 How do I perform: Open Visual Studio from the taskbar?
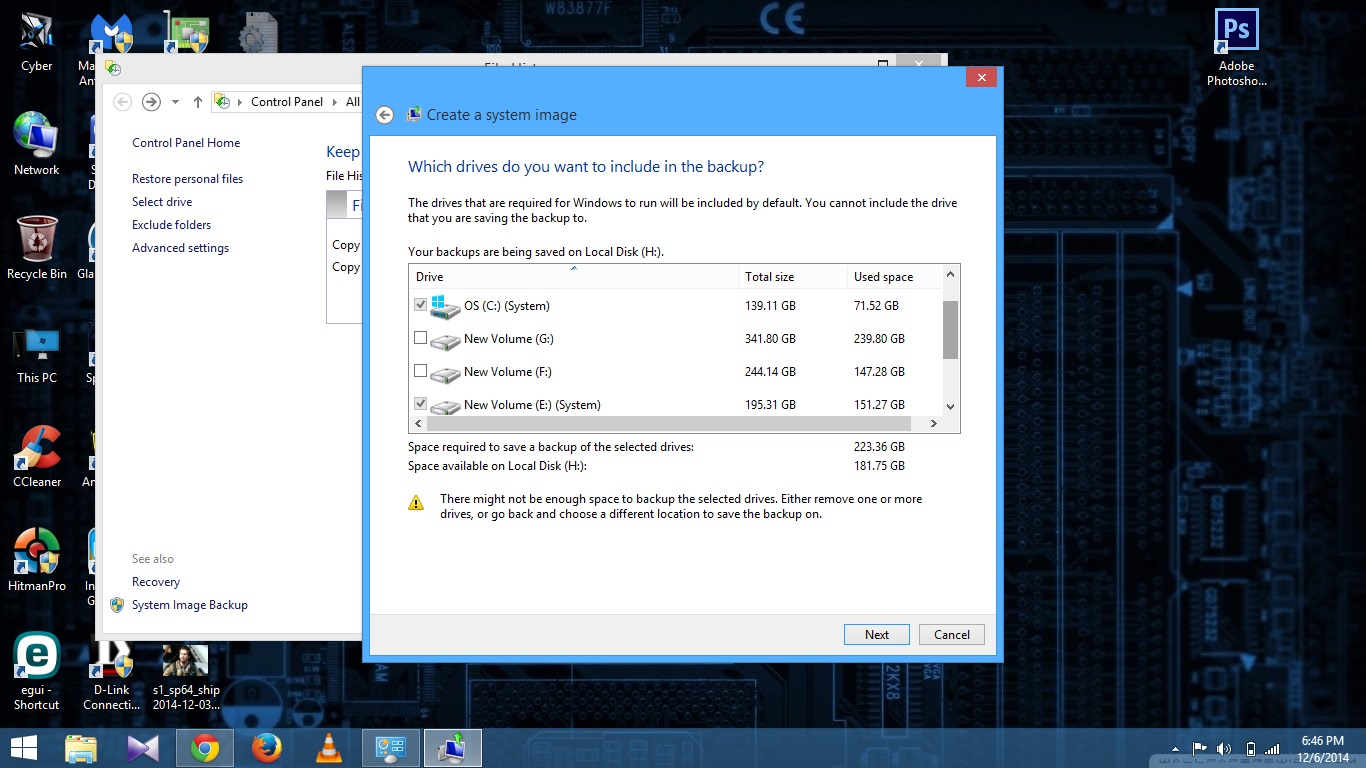click(142, 748)
